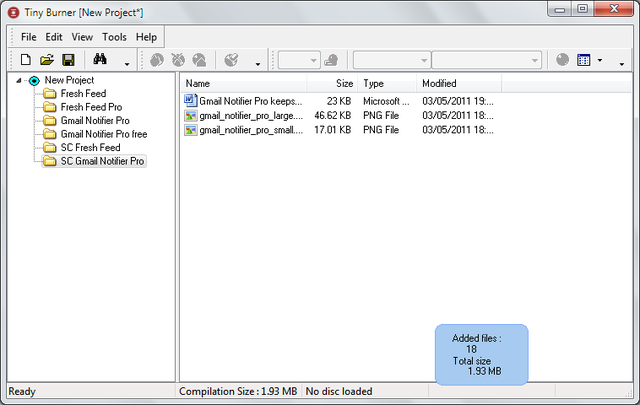Click the Tiny Burner app icon in title bar
This screenshot has width=640, height=405.
[13, 13]
